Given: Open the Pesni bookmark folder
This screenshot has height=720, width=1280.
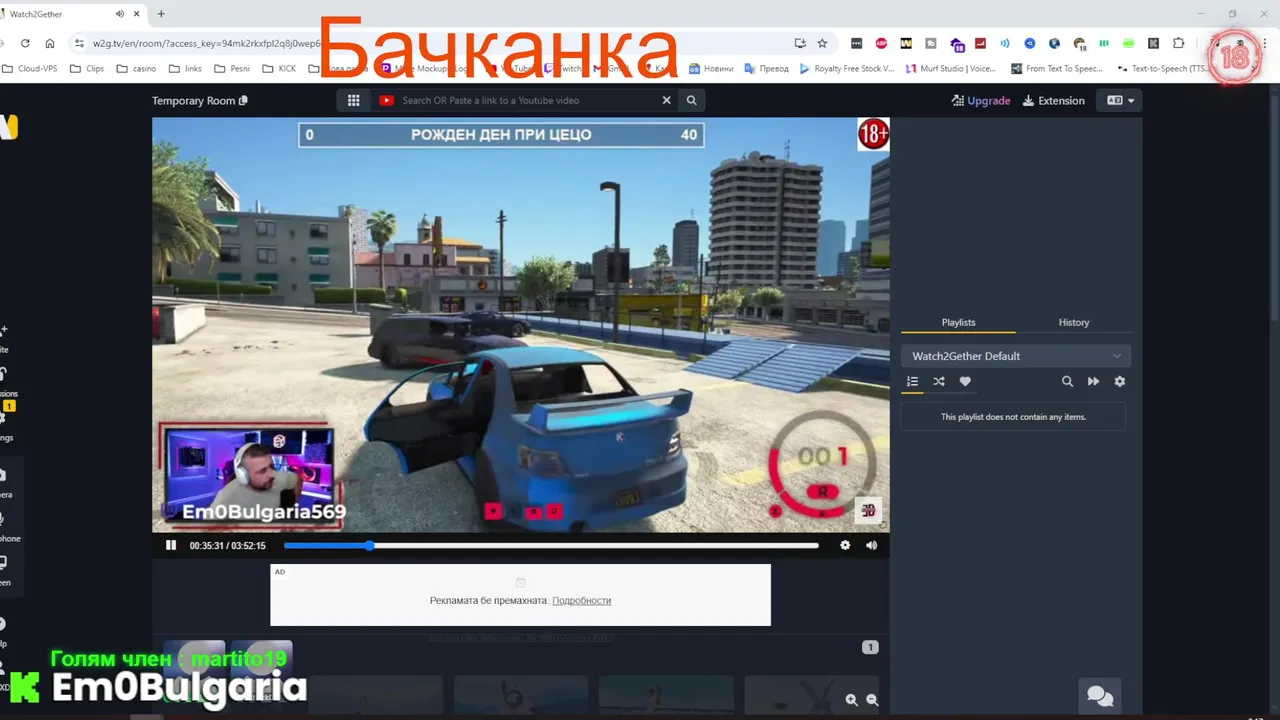Looking at the screenshot, I should [231, 69].
